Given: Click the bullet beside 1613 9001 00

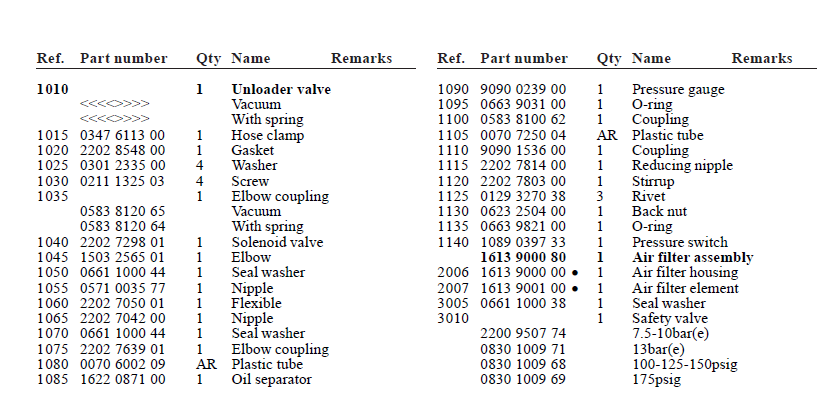Looking at the screenshot, I should (577, 288).
